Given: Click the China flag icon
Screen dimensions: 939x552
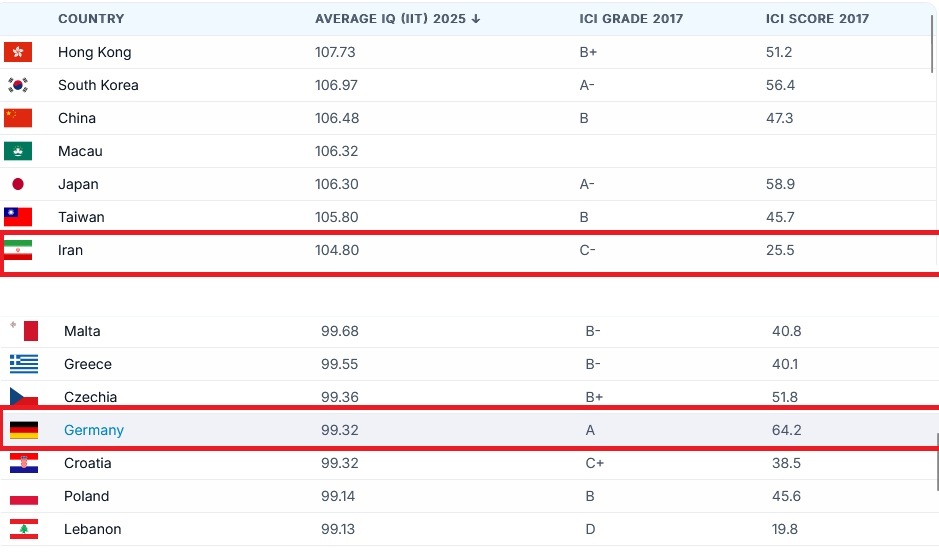Looking at the screenshot, I should point(18,118).
